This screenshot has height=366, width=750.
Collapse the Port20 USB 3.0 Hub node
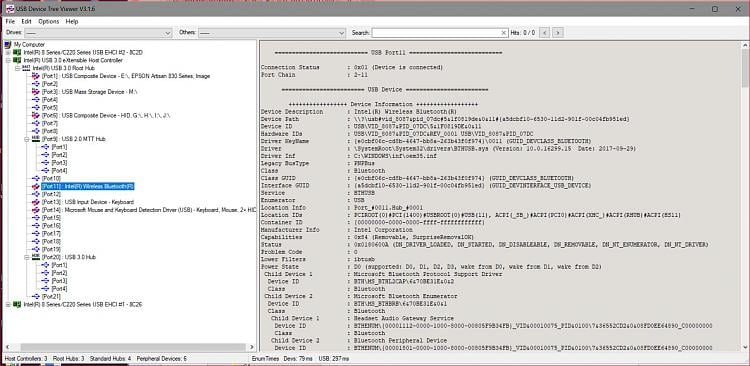pos(27,257)
